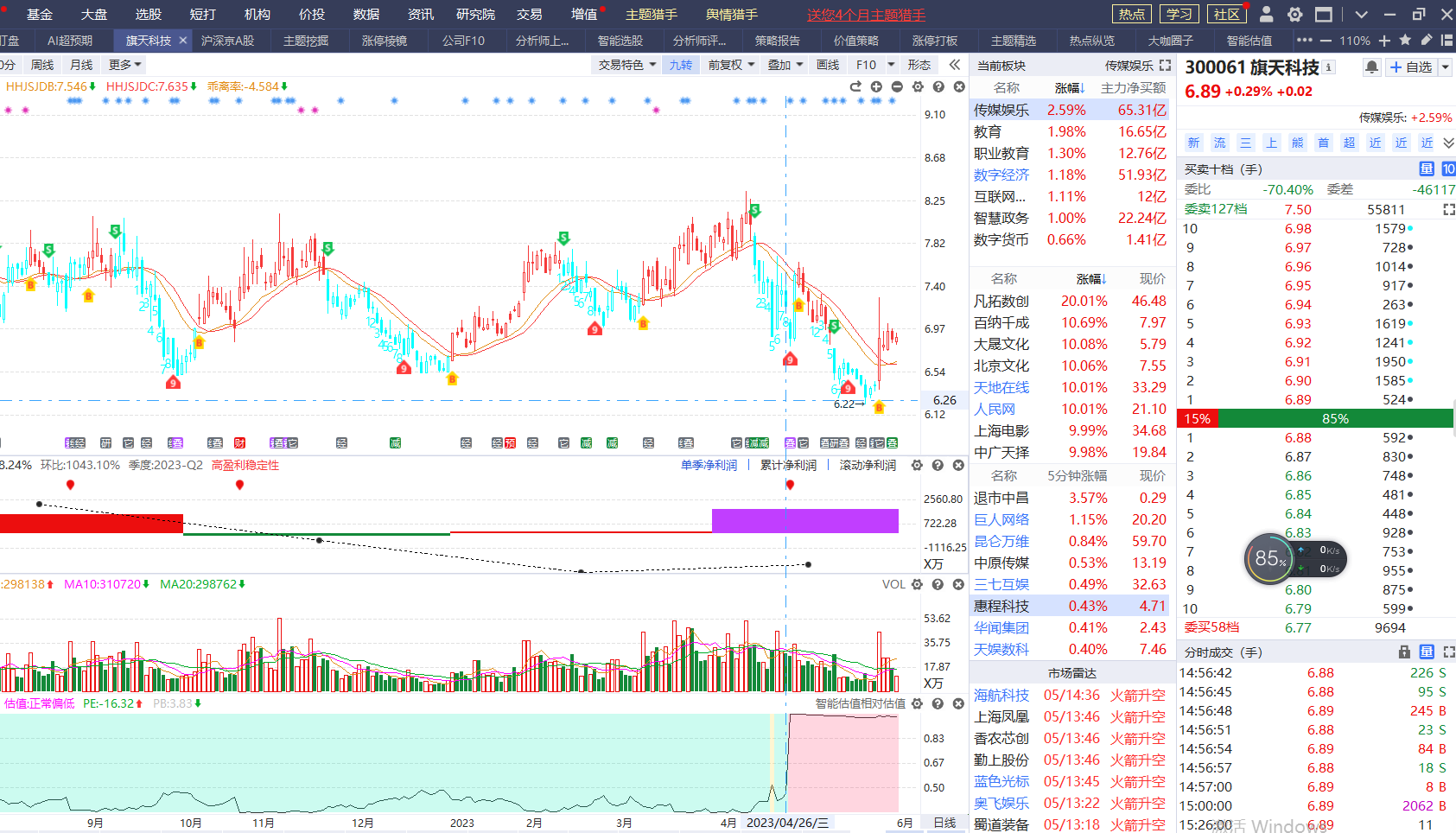Image resolution: width=1456 pixels, height=833 pixels.
Task: Close the 旗天科技 tab
Action: [183, 41]
